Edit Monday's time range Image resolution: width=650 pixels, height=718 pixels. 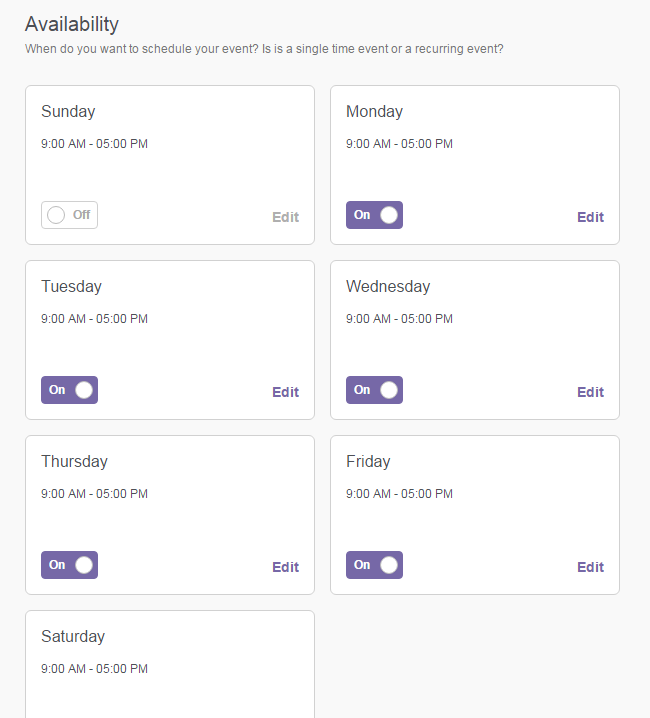tap(590, 217)
